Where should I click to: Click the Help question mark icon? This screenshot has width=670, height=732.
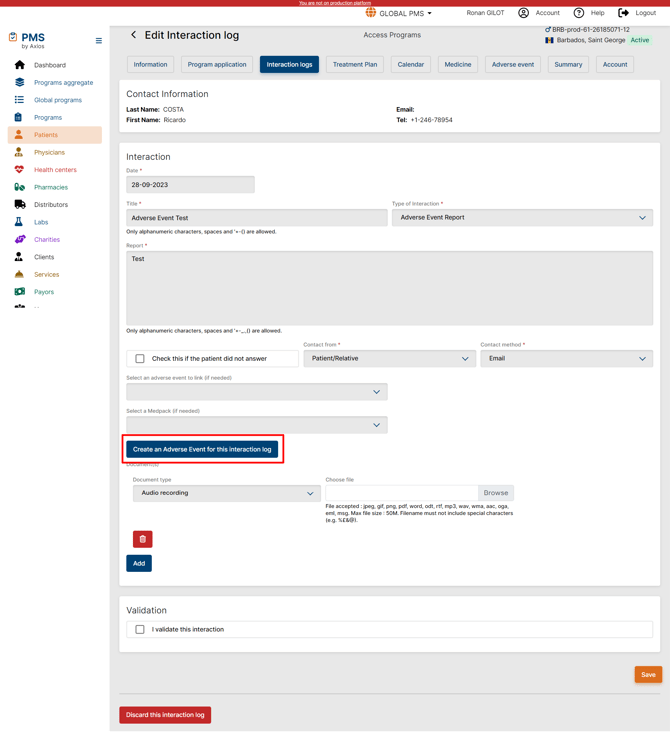coord(578,13)
